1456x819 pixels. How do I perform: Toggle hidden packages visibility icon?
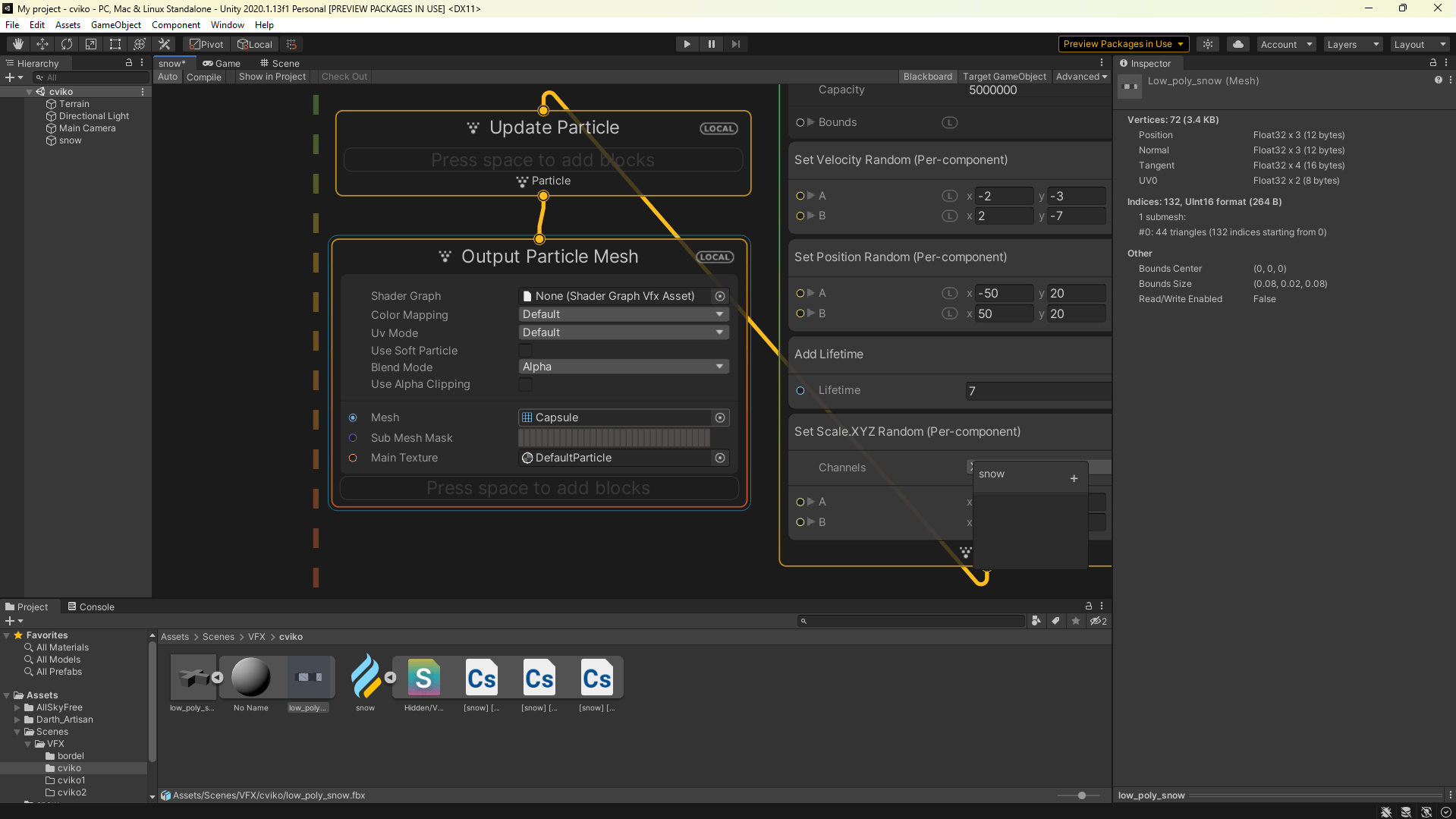[1098, 621]
